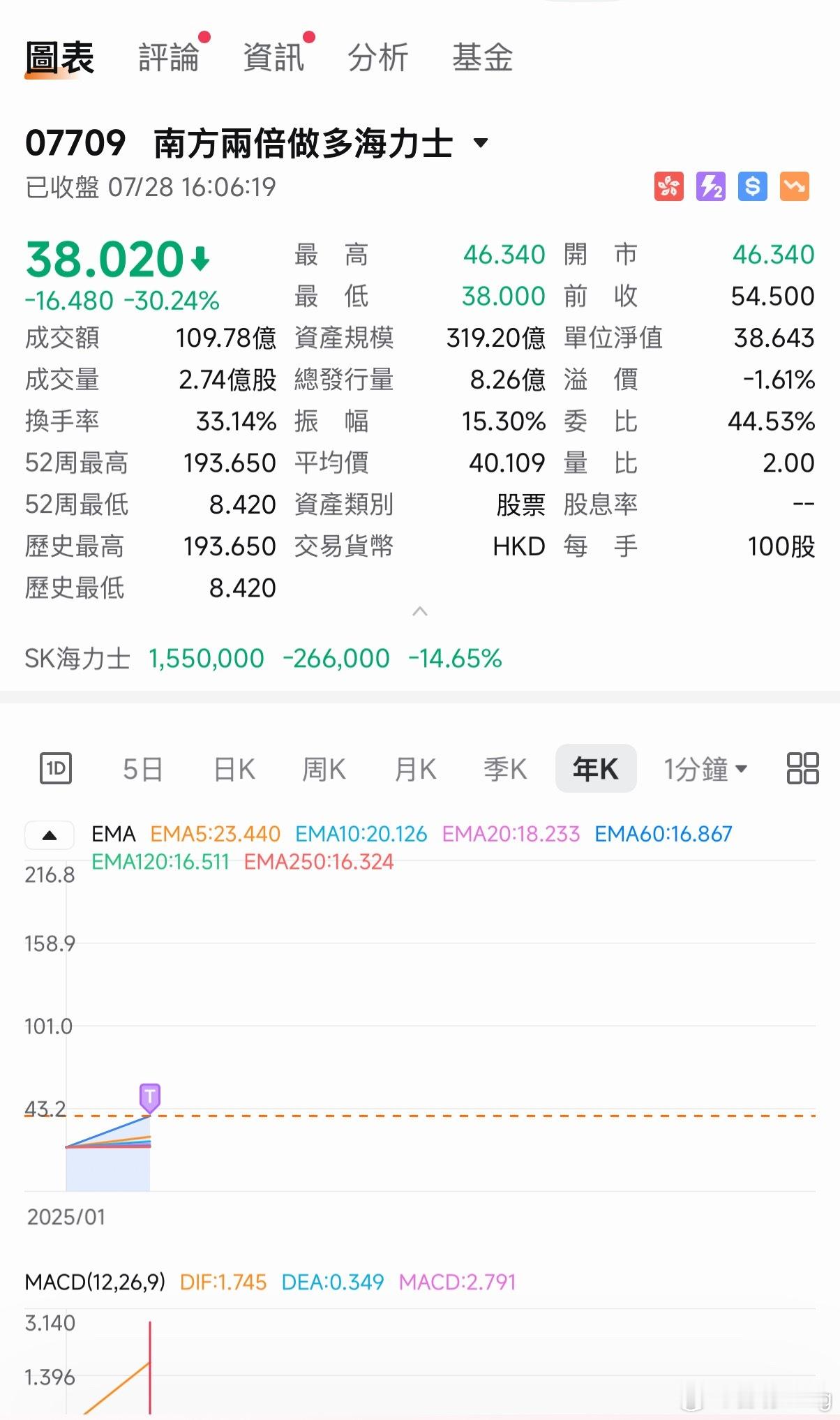Open the 基金 tab
The height and width of the screenshot is (1420, 840).
click(x=483, y=57)
